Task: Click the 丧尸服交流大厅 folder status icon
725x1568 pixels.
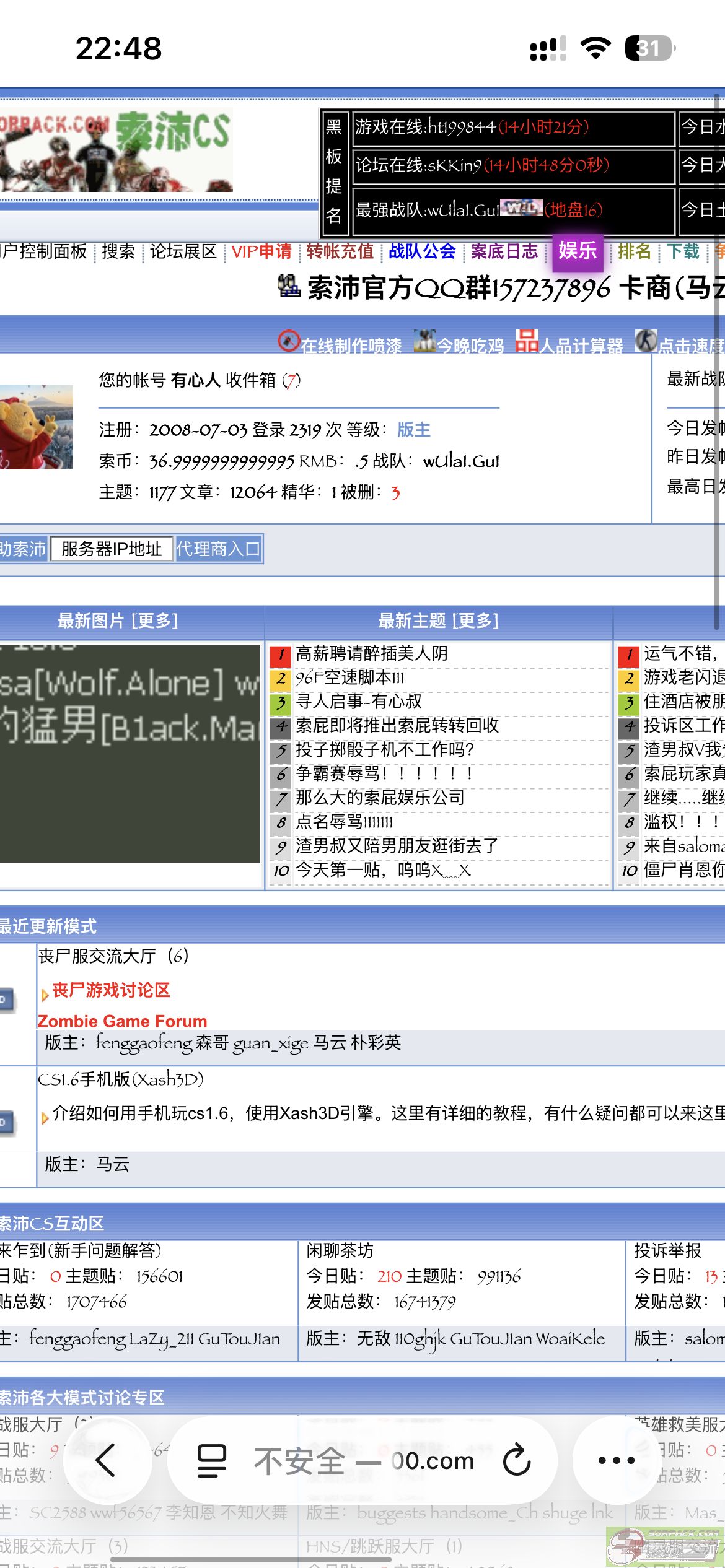Action: click(6, 1000)
